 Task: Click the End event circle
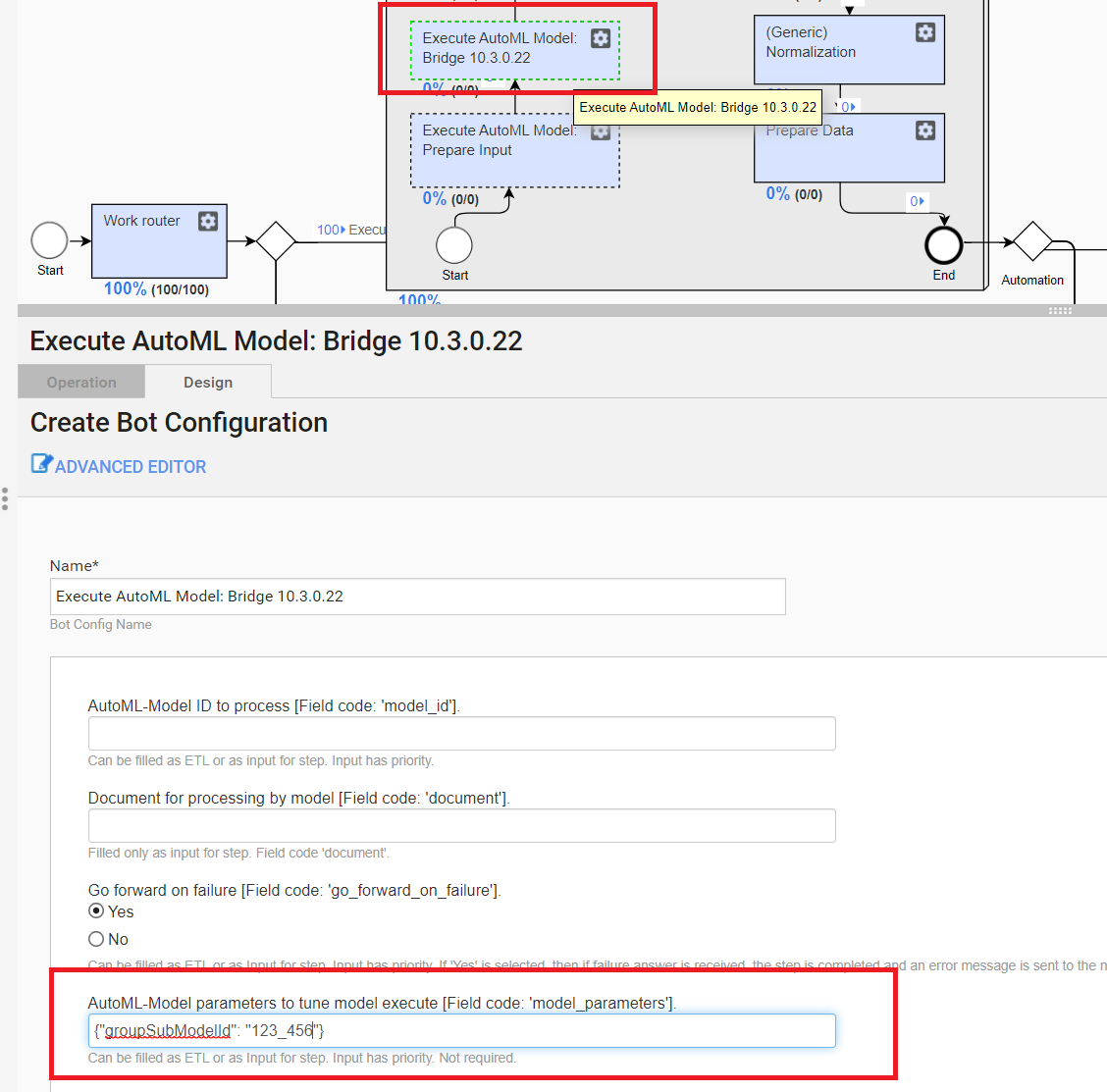(x=943, y=245)
